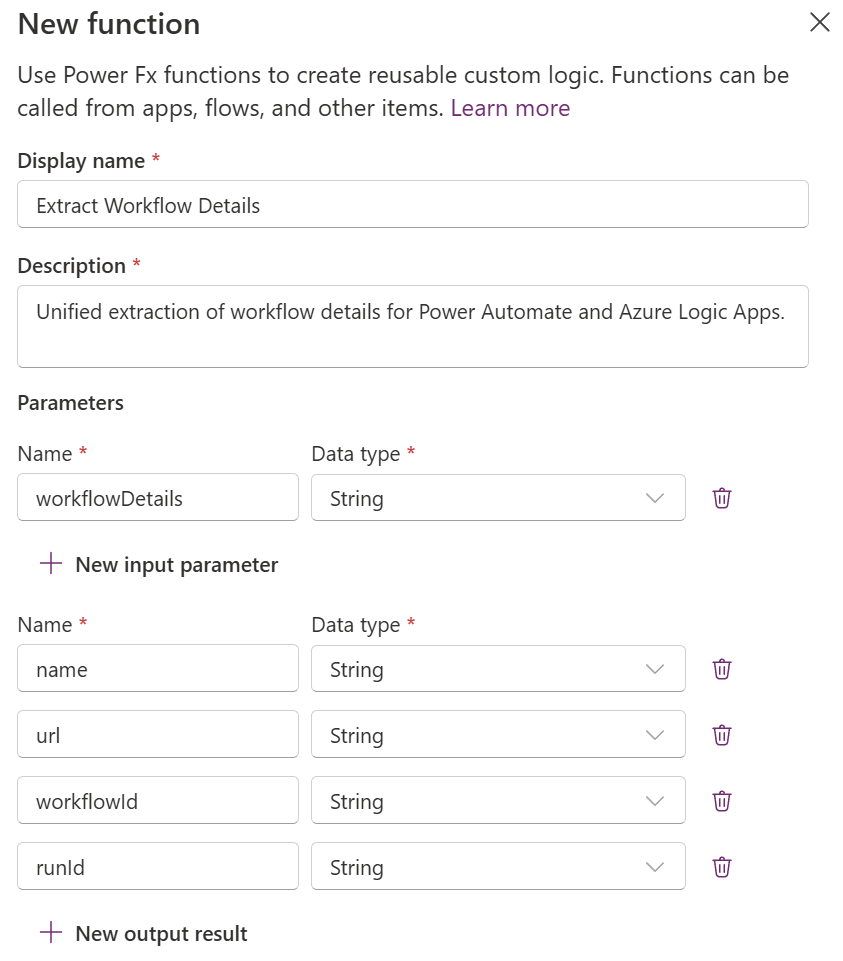
Task: Open data type dropdown for url output
Action: (498, 735)
